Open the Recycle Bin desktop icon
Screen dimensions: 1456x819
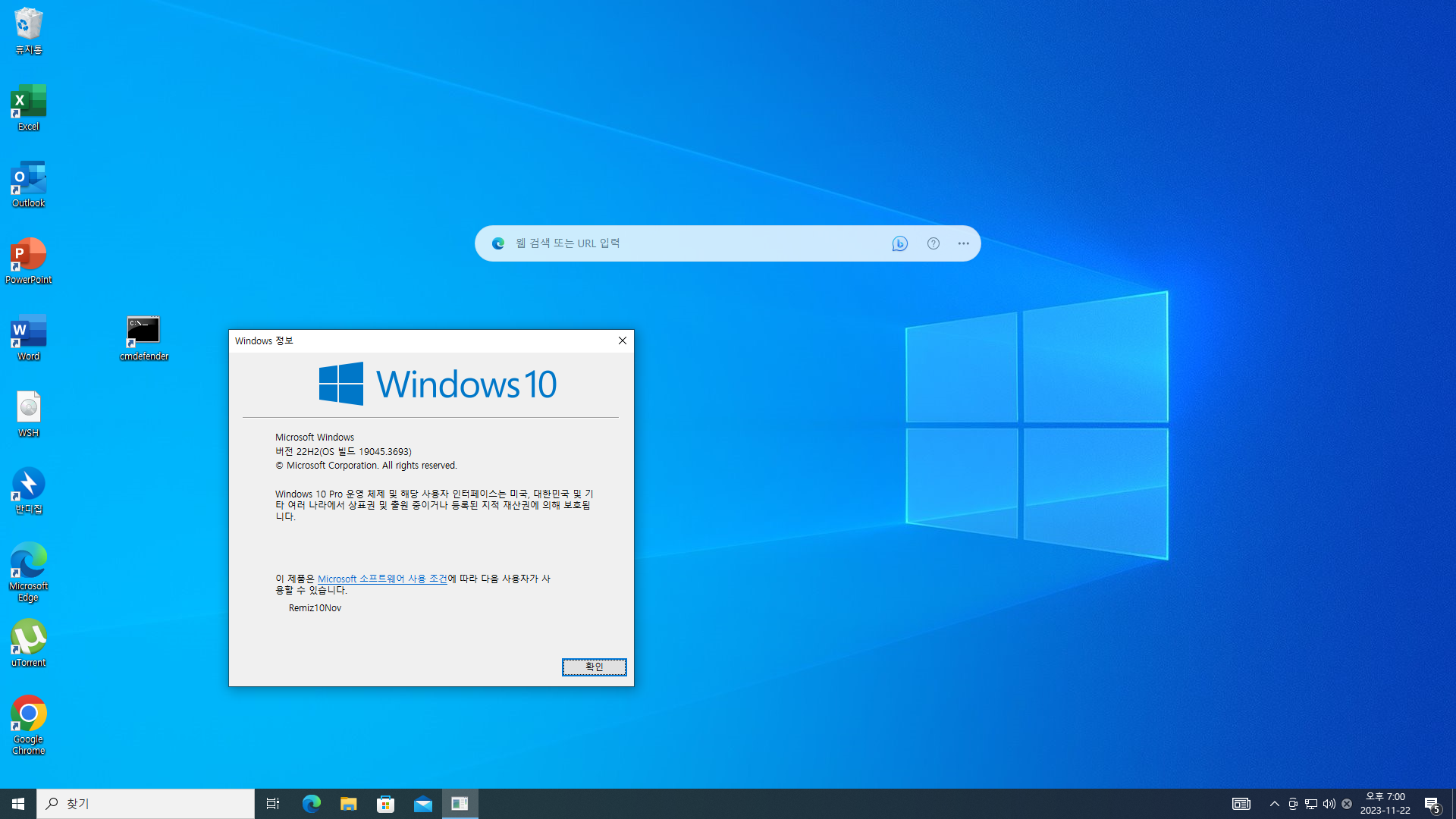(x=29, y=31)
